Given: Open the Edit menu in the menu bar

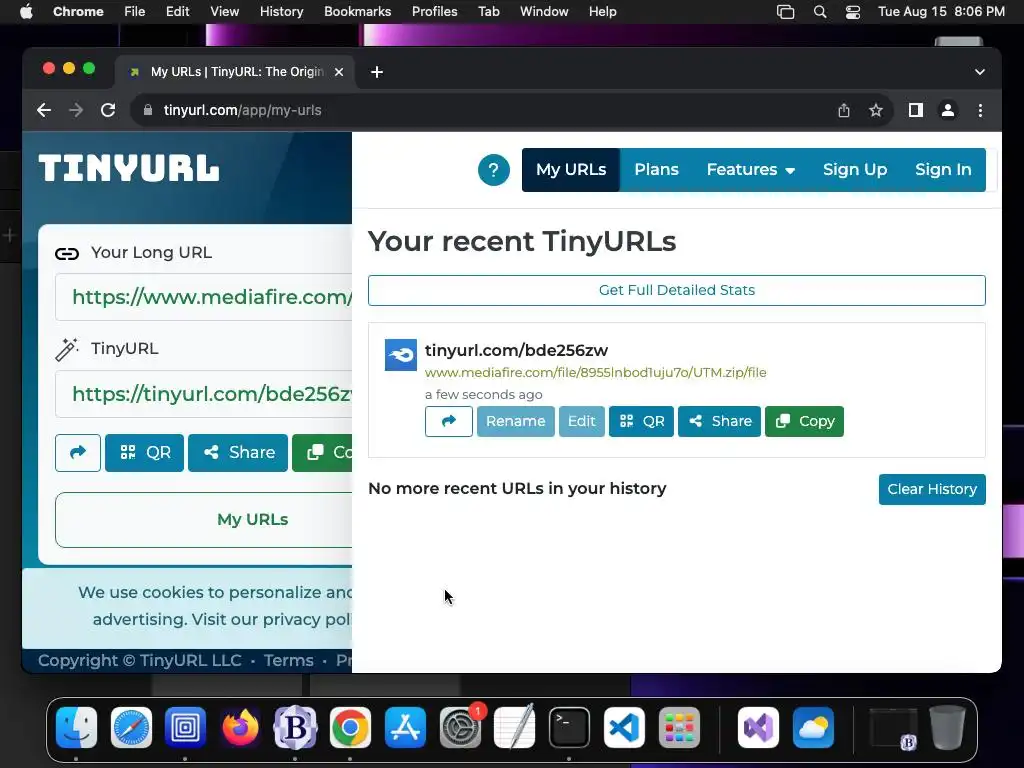Looking at the screenshot, I should click(177, 12).
